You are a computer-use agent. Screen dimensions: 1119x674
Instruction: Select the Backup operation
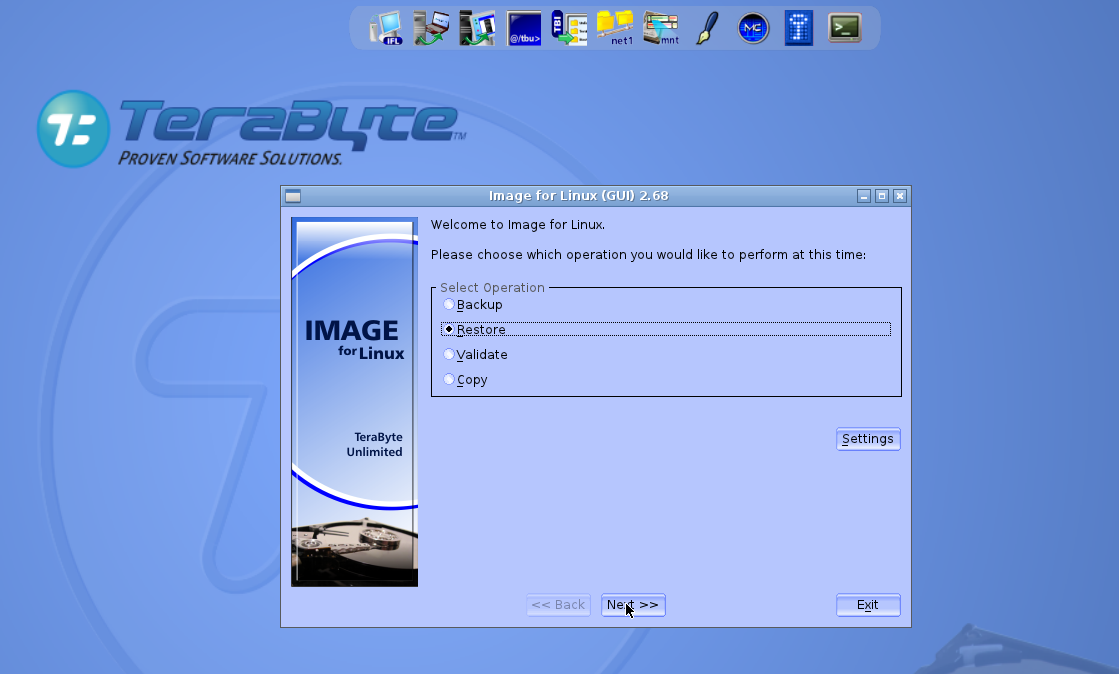tap(472, 305)
